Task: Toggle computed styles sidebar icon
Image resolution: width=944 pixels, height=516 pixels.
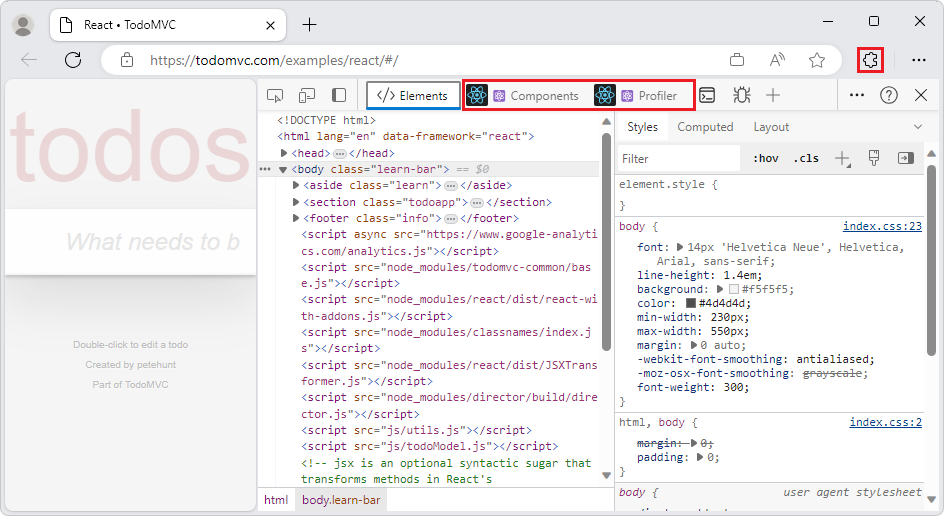Action: [905, 158]
